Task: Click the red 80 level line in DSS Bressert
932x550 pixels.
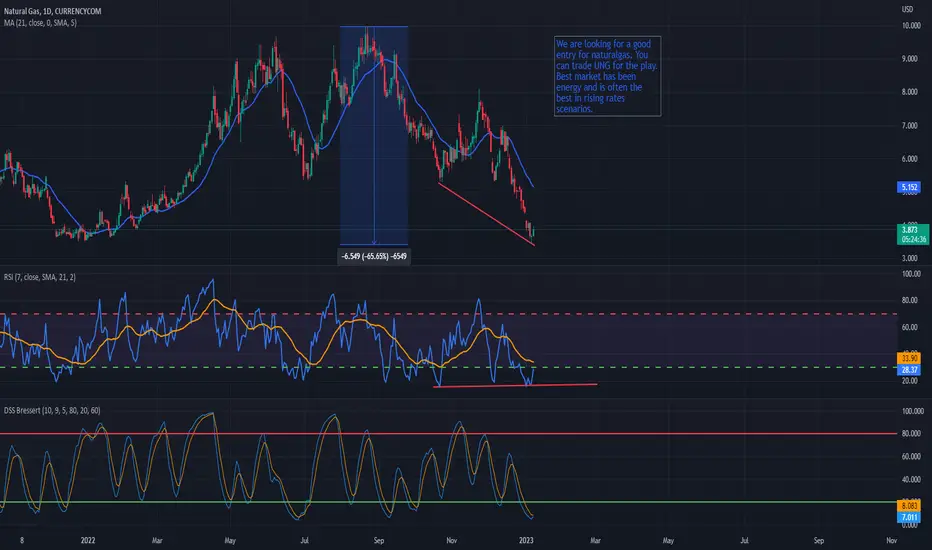Action: (x=448, y=433)
